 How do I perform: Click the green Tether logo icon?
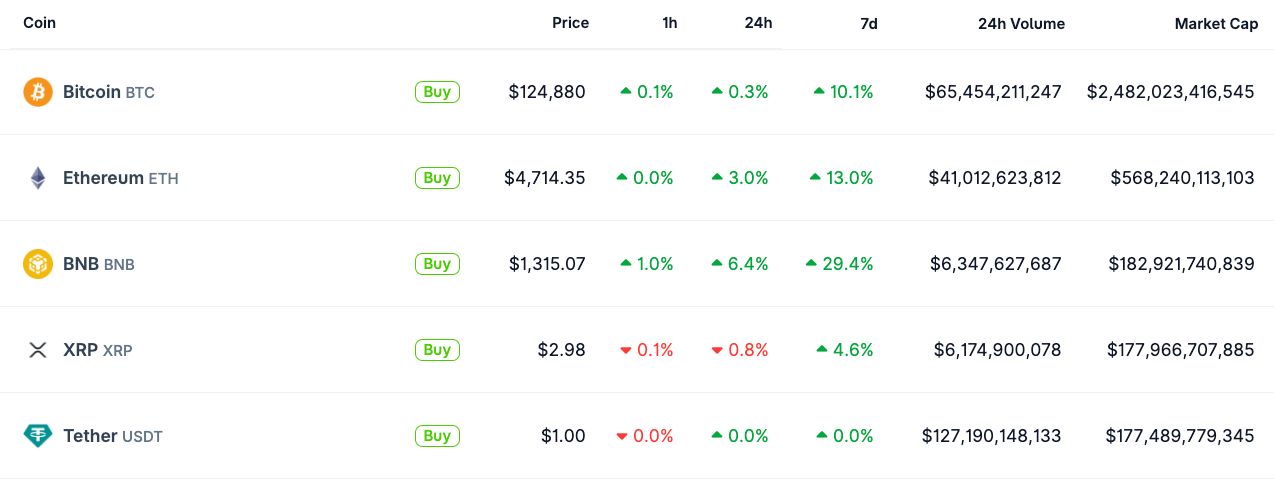38,436
